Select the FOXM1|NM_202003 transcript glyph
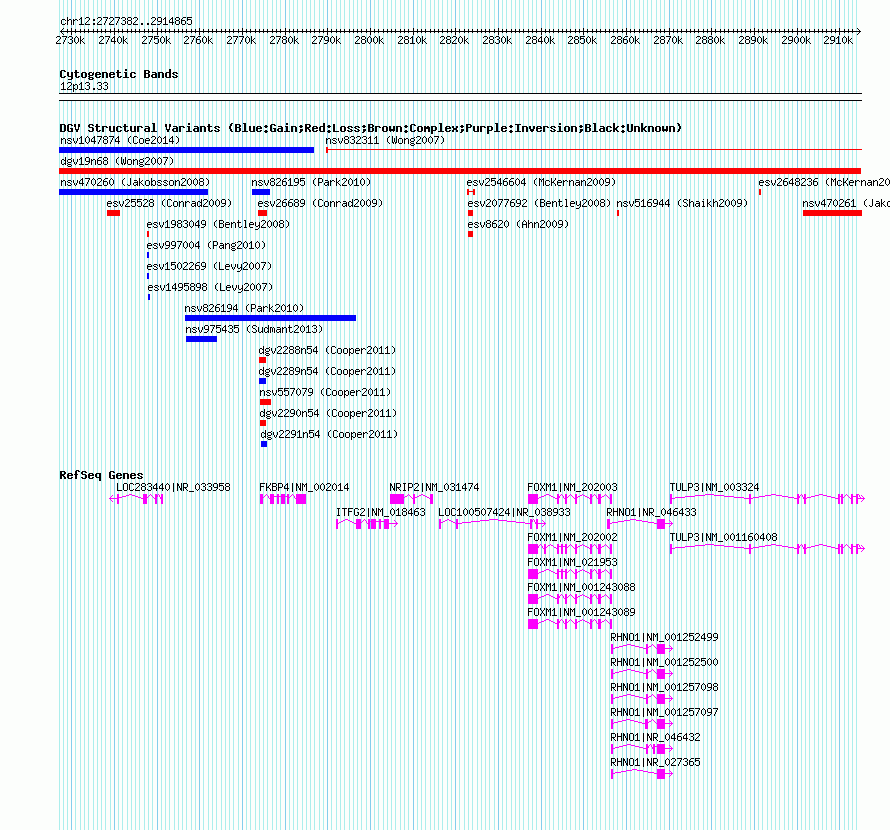 tap(570, 499)
